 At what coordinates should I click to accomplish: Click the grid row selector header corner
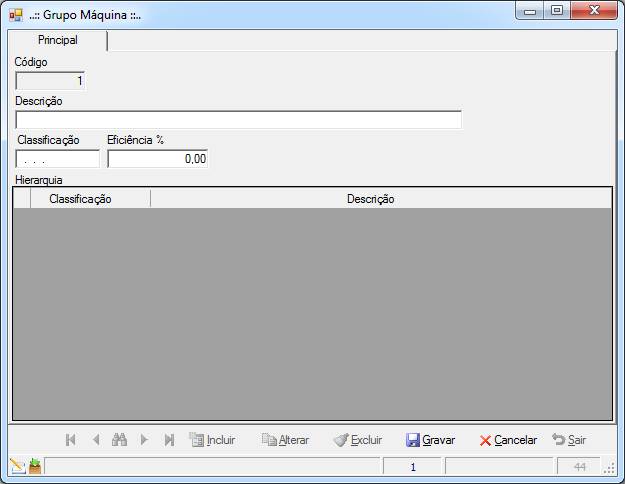pos(22,199)
